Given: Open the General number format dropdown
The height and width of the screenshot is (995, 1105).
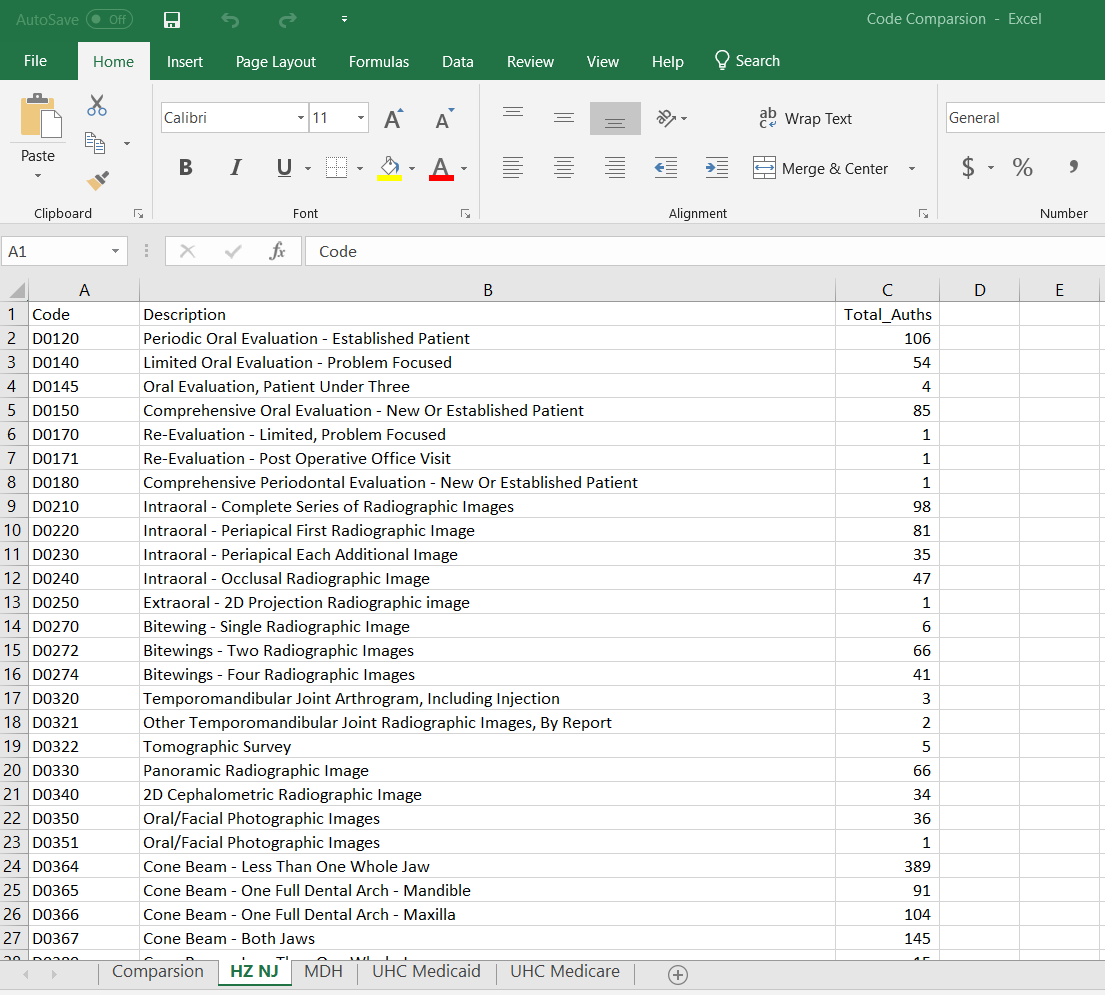Looking at the screenshot, I should pyautogui.click(x=1099, y=117).
